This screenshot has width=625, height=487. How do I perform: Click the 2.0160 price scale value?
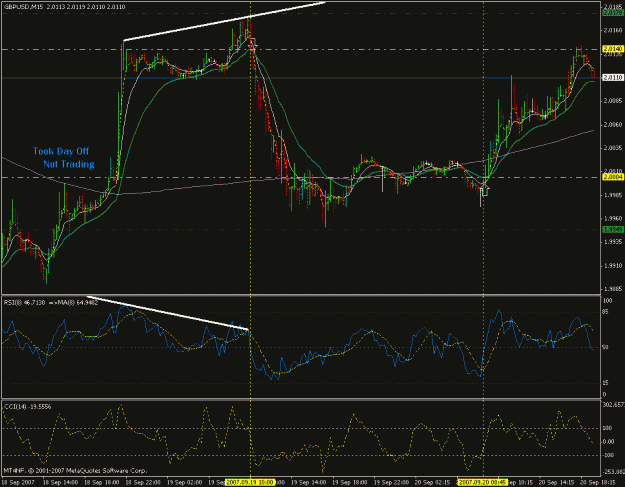click(x=613, y=30)
